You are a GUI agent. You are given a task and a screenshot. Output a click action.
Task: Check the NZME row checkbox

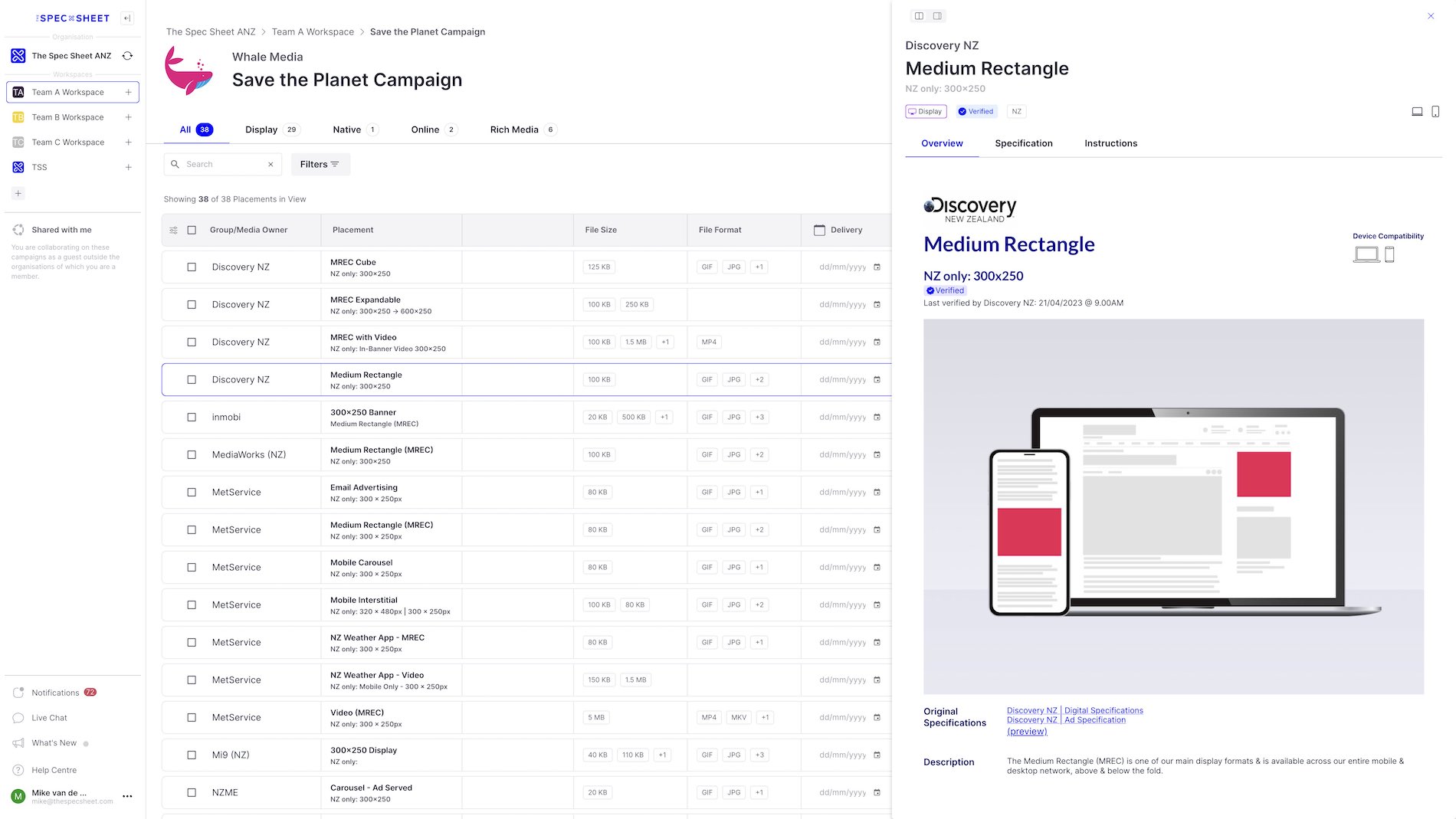[192, 793]
